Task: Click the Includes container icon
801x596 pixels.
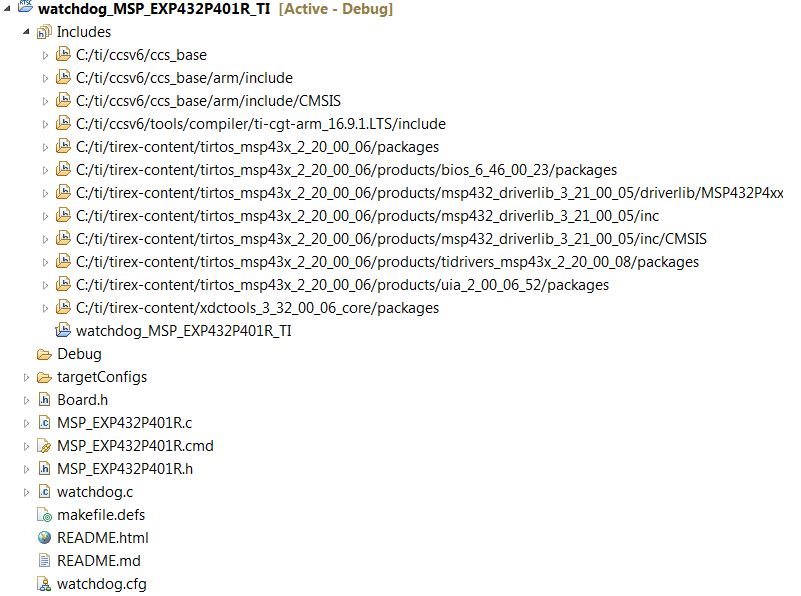Action: pyautogui.click(x=44, y=32)
